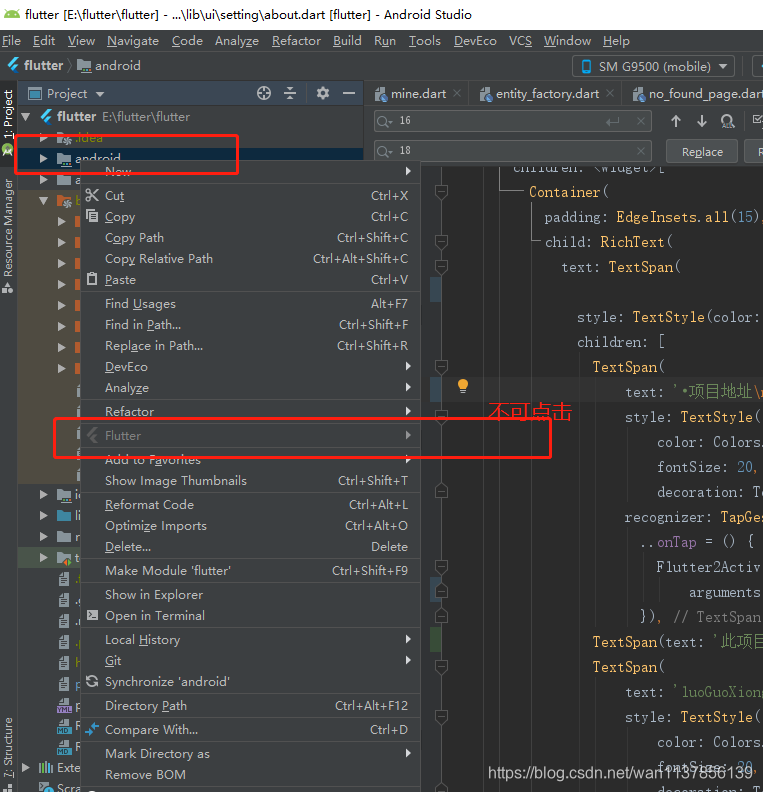Hide the Project panel with minus icon
Viewport: 763px width, 792px height.
(x=349, y=93)
